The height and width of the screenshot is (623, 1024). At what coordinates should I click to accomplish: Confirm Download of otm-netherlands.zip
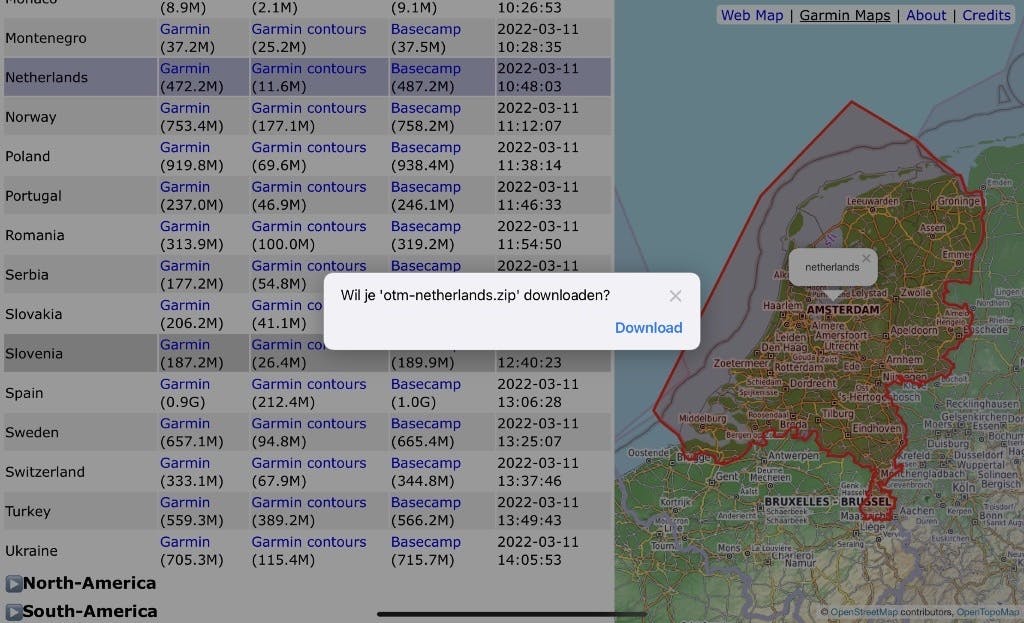pyautogui.click(x=648, y=328)
